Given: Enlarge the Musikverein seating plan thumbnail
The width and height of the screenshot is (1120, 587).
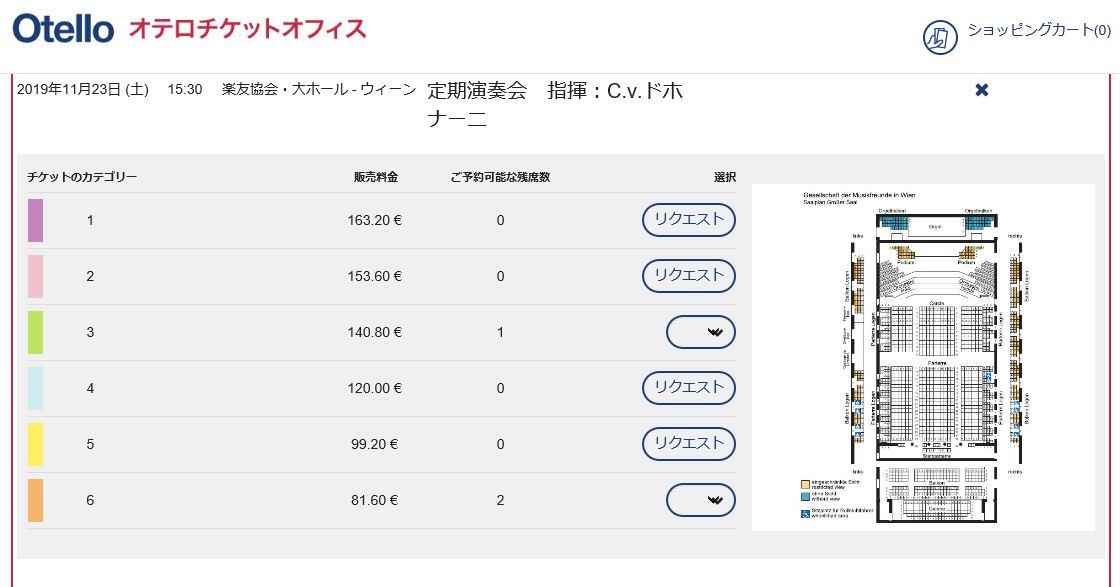Looking at the screenshot, I should tap(923, 355).
